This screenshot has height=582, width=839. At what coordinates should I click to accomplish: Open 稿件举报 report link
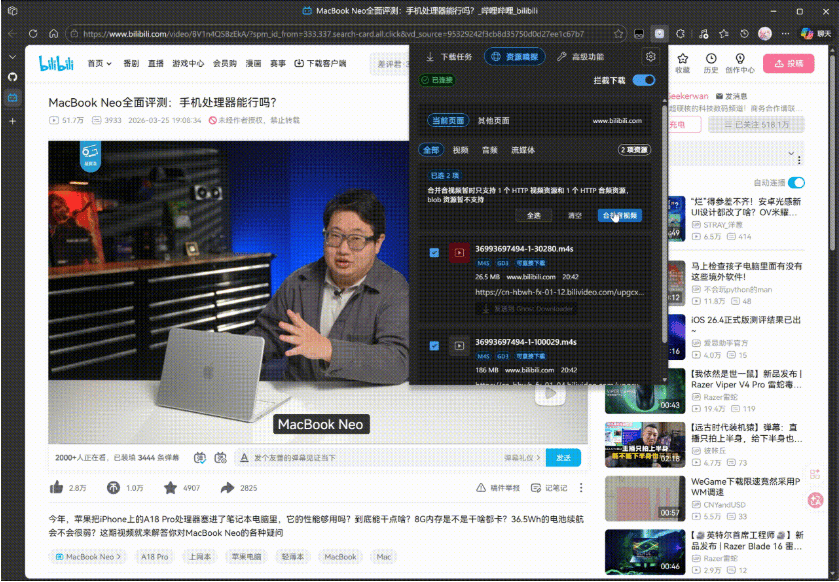coord(498,487)
